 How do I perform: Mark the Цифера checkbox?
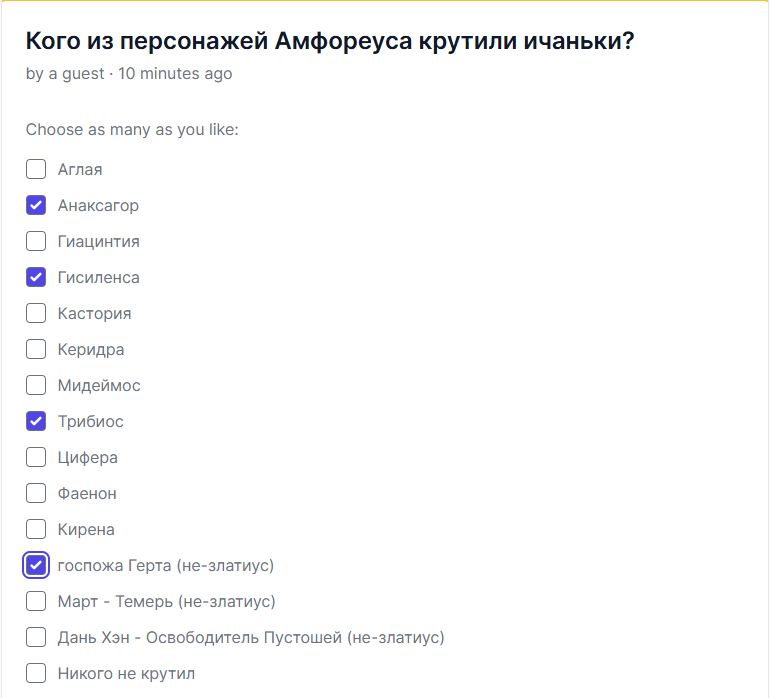point(36,458)
